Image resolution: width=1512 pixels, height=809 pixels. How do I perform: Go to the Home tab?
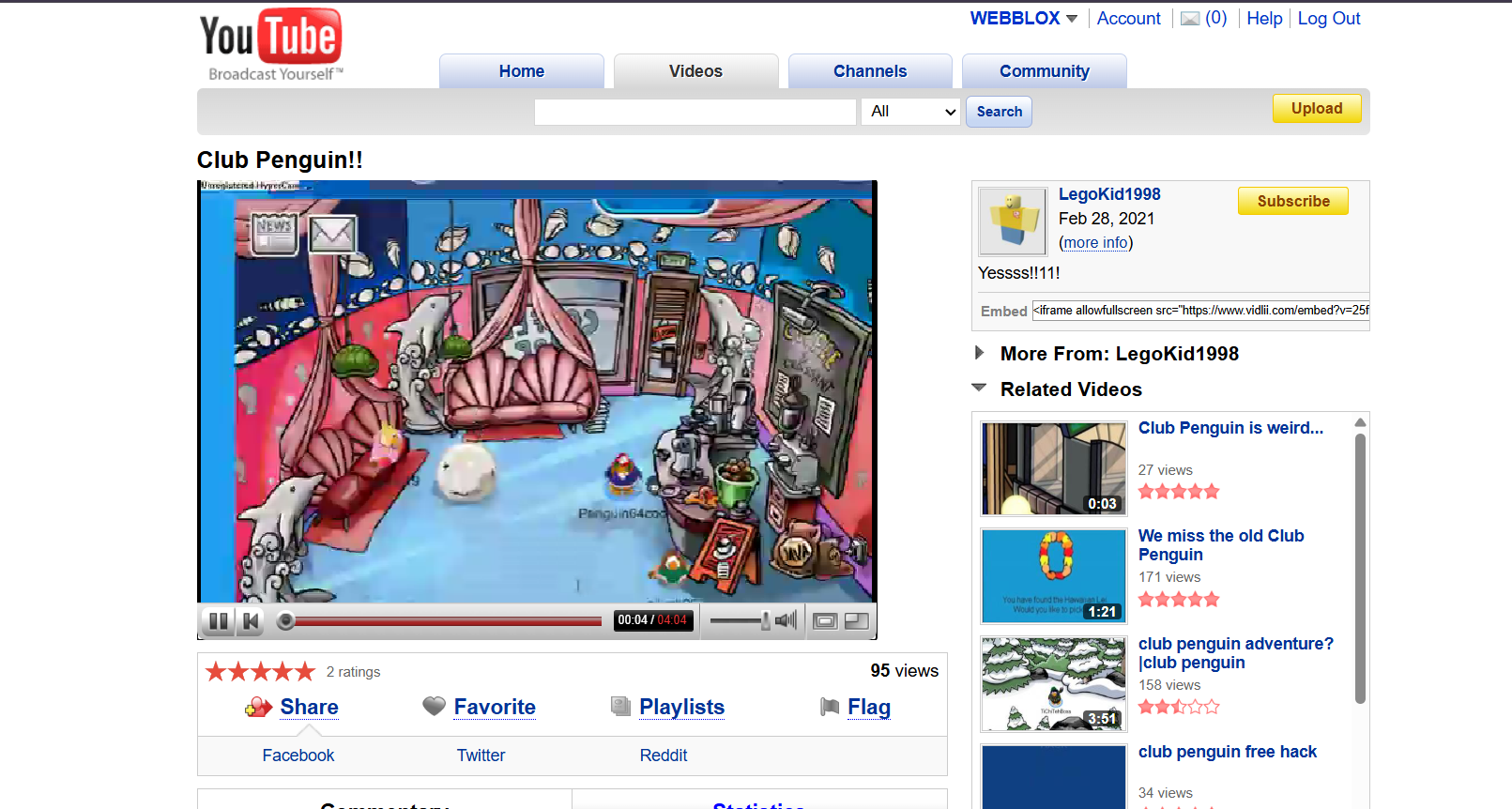tap(522, 71)
